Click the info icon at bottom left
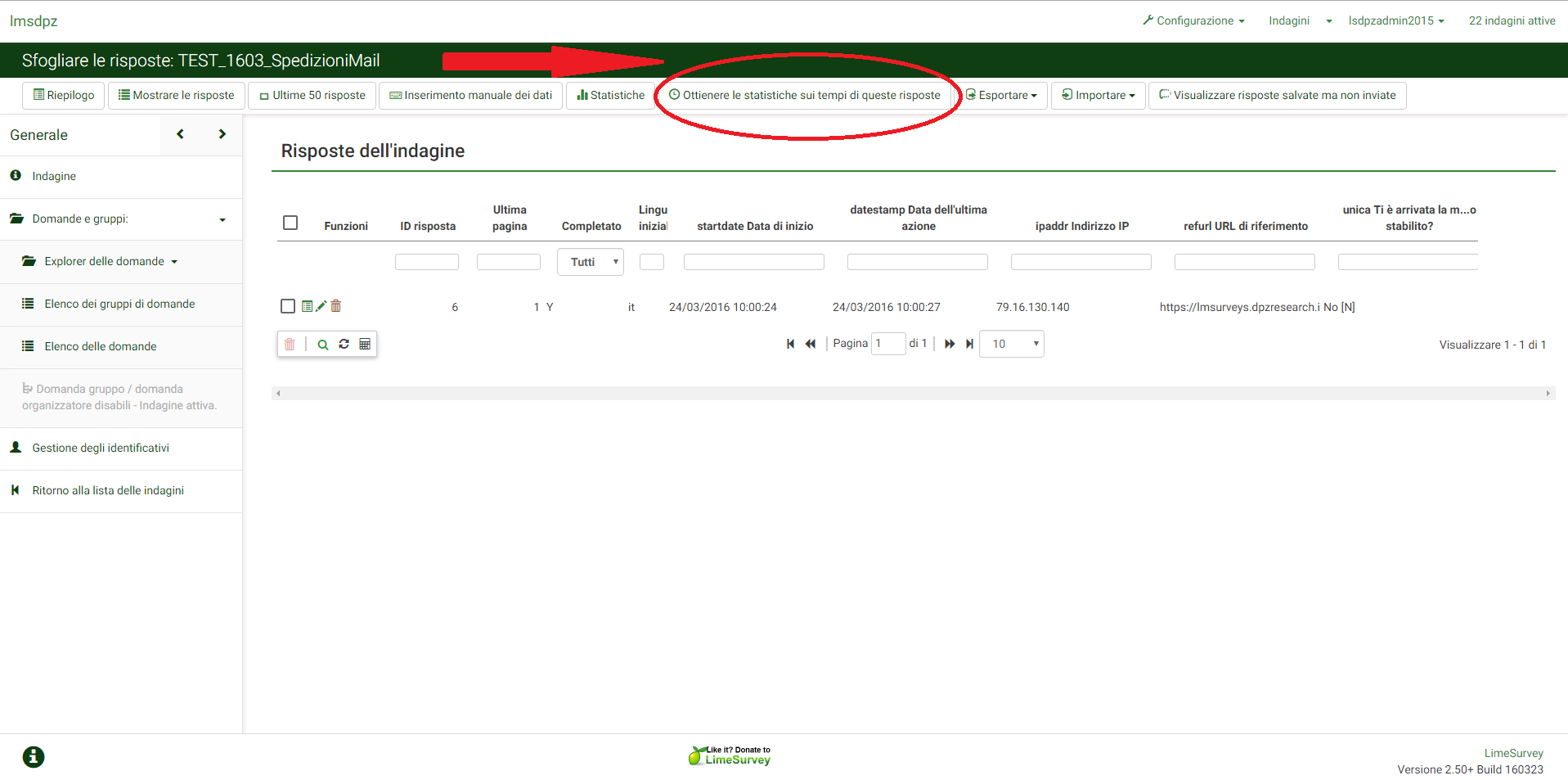The image size is (1568, 780). pos(34,757)
